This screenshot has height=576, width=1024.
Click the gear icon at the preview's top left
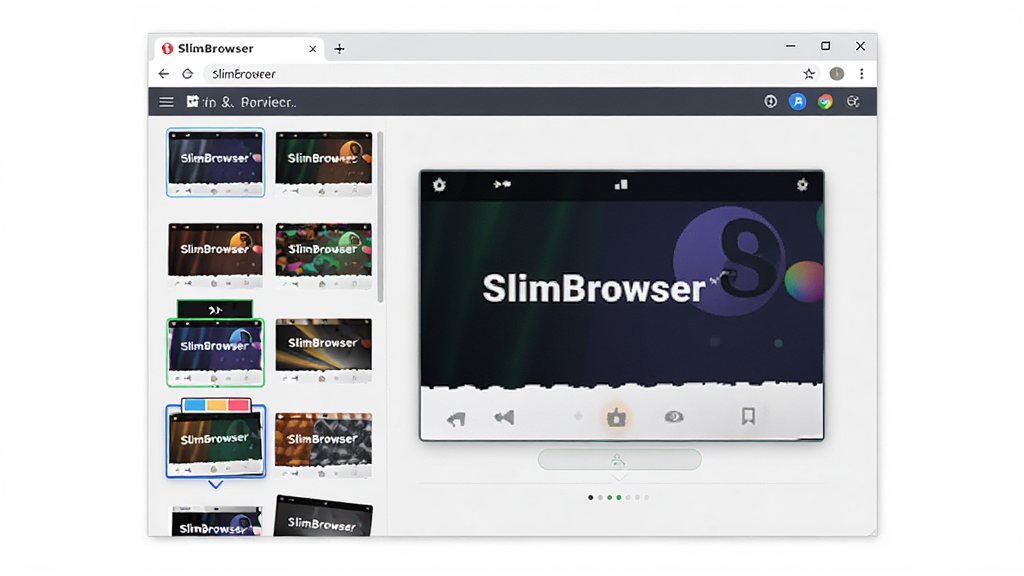tap(440, 185)
